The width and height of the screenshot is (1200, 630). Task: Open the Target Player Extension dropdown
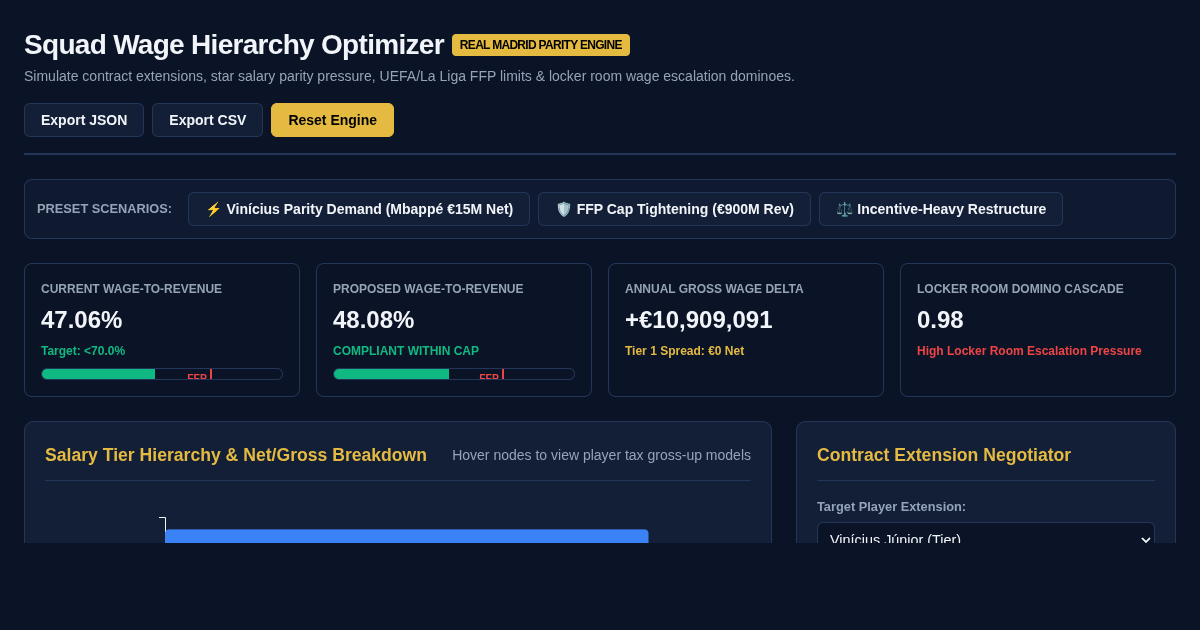[x=986, y=533]
